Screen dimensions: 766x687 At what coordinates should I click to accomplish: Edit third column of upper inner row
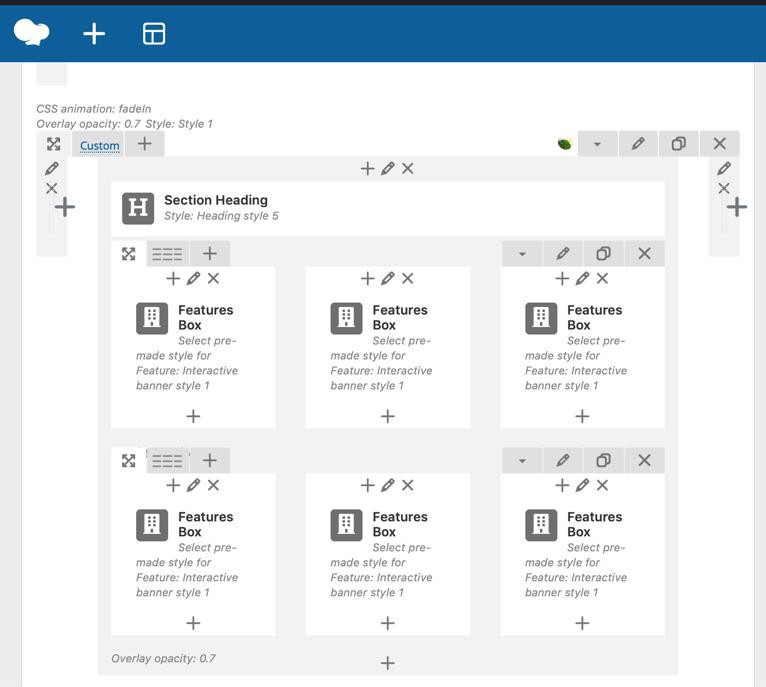(582, 279)
